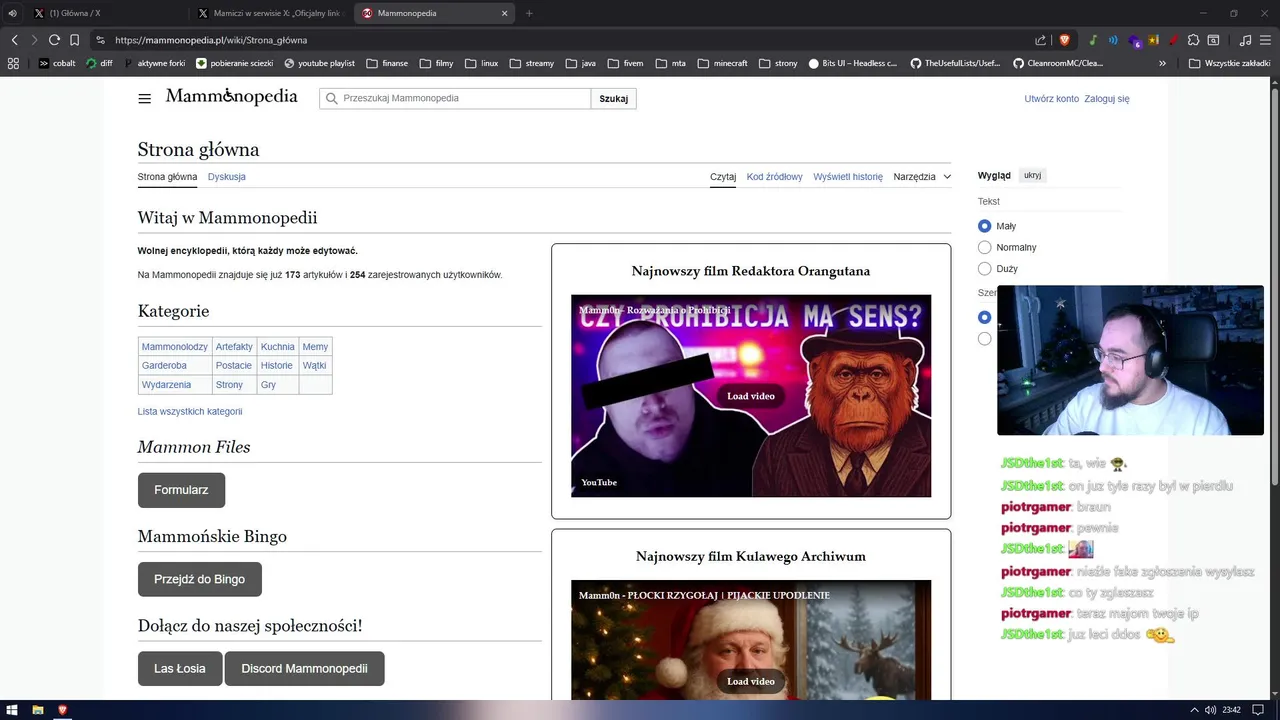Click the Zaloguj się link
The width and height of the screenshot is (1280, 720).
point(1107,99)
